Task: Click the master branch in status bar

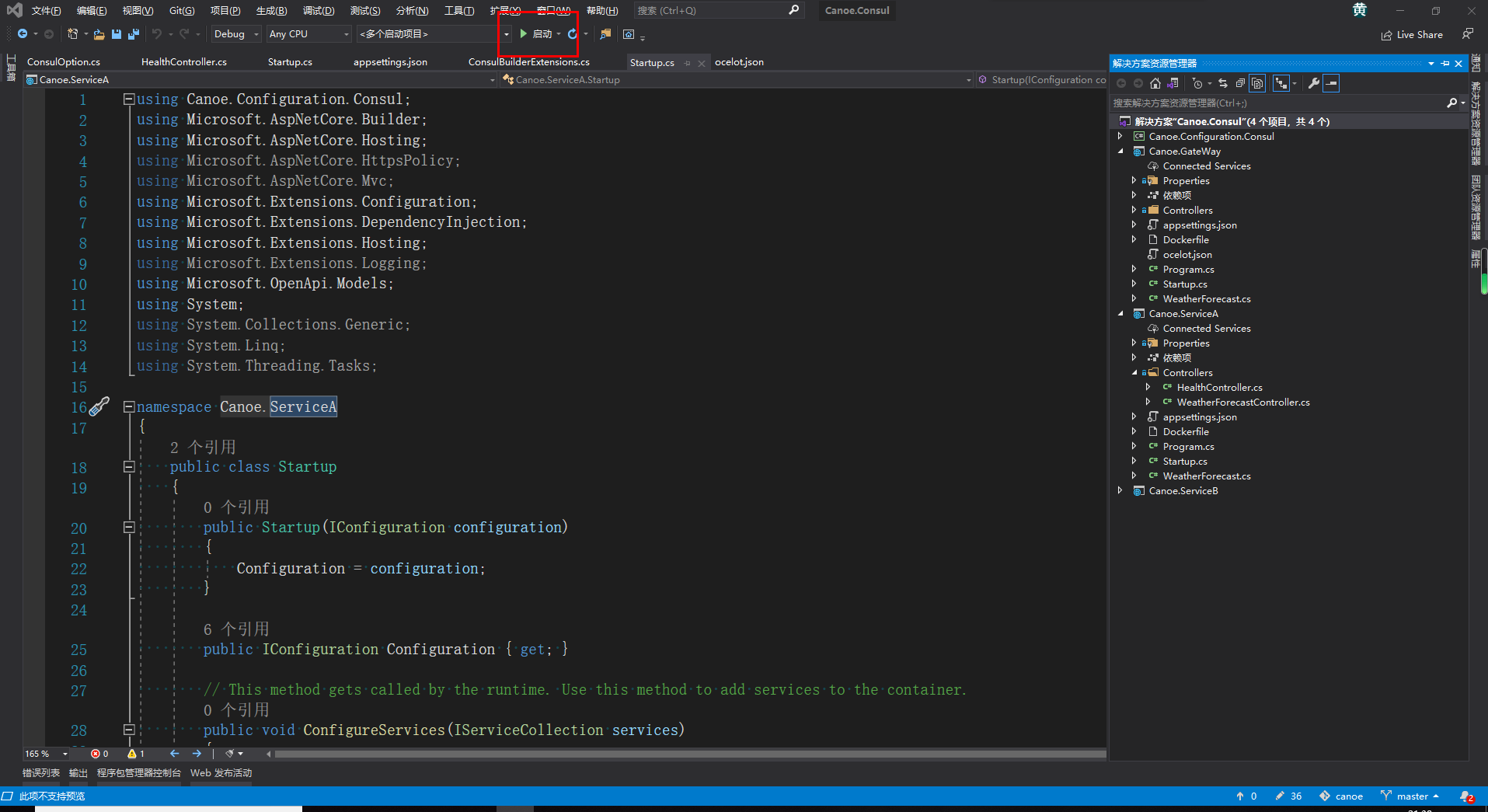Action: coord(1410,796)
